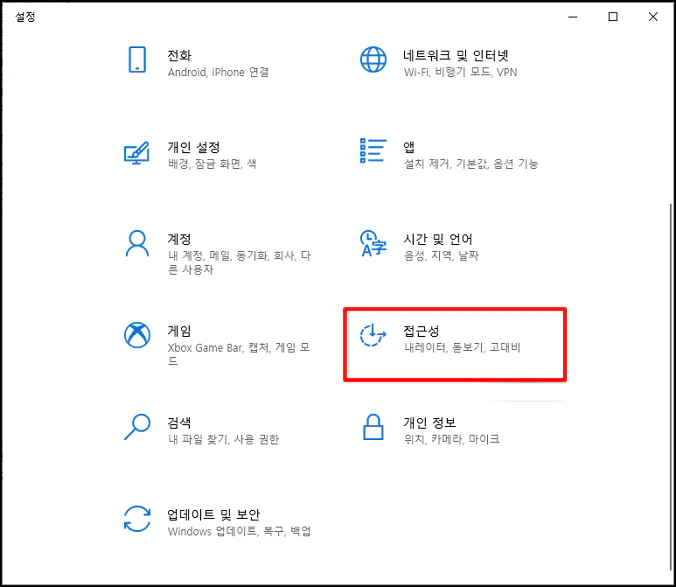Select the 접근성 title text

[421, 331]
